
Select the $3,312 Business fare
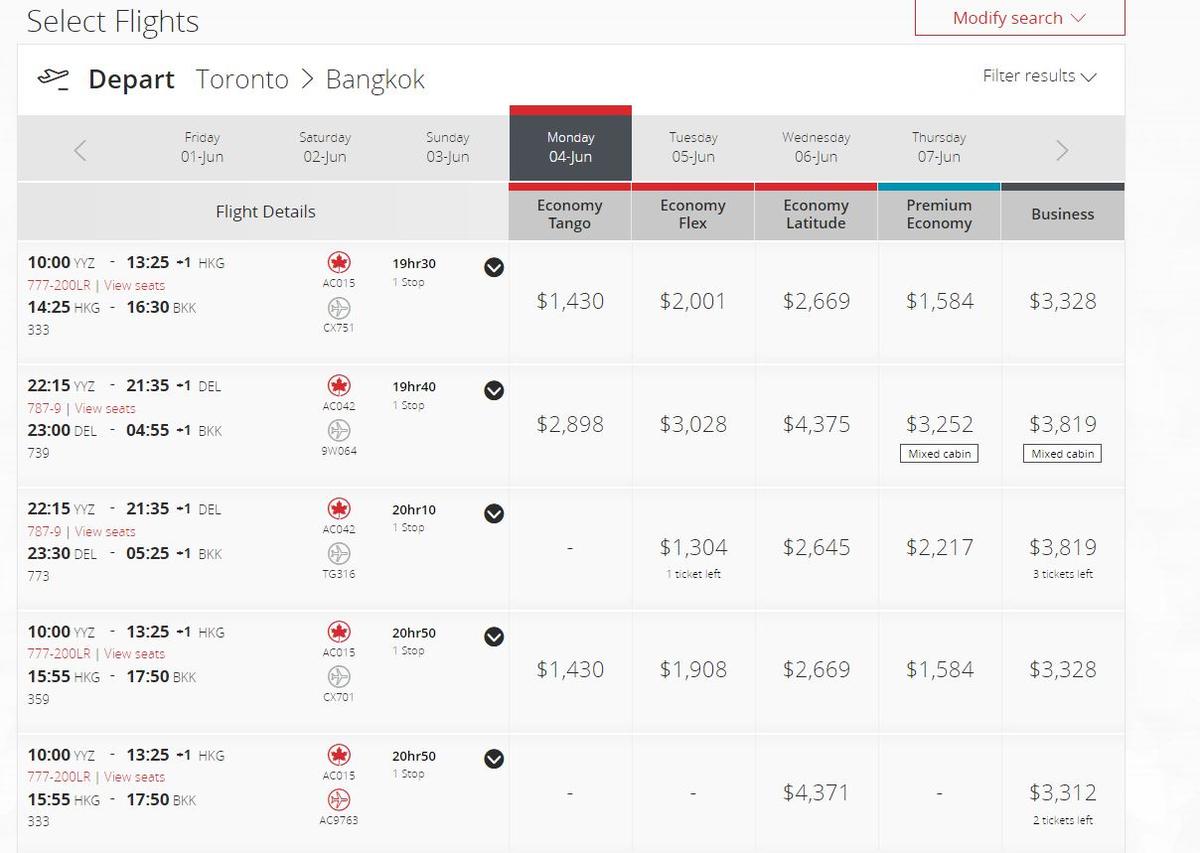click(1062, 793)
